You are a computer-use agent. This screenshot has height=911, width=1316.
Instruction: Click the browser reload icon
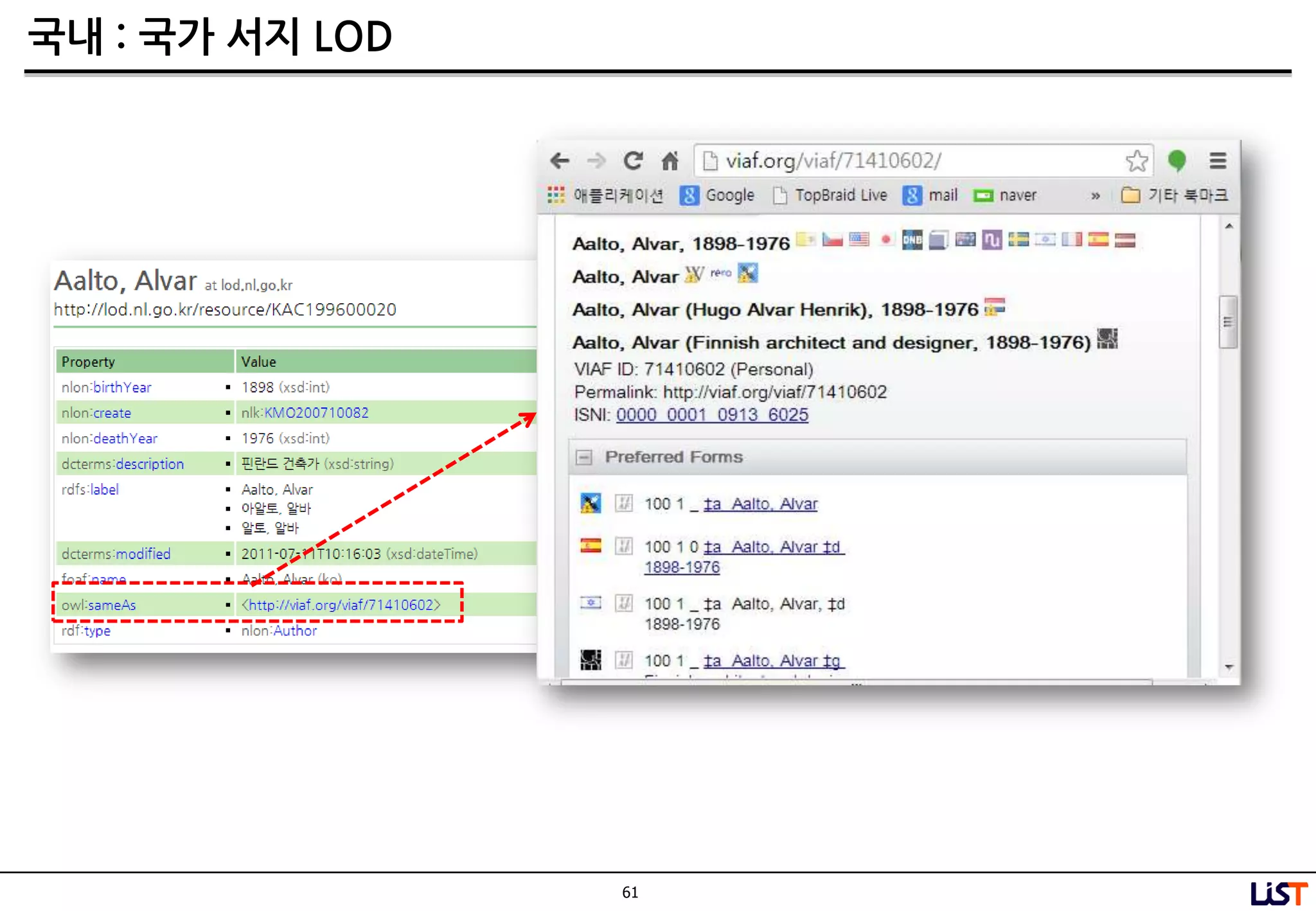click(633, 161)
